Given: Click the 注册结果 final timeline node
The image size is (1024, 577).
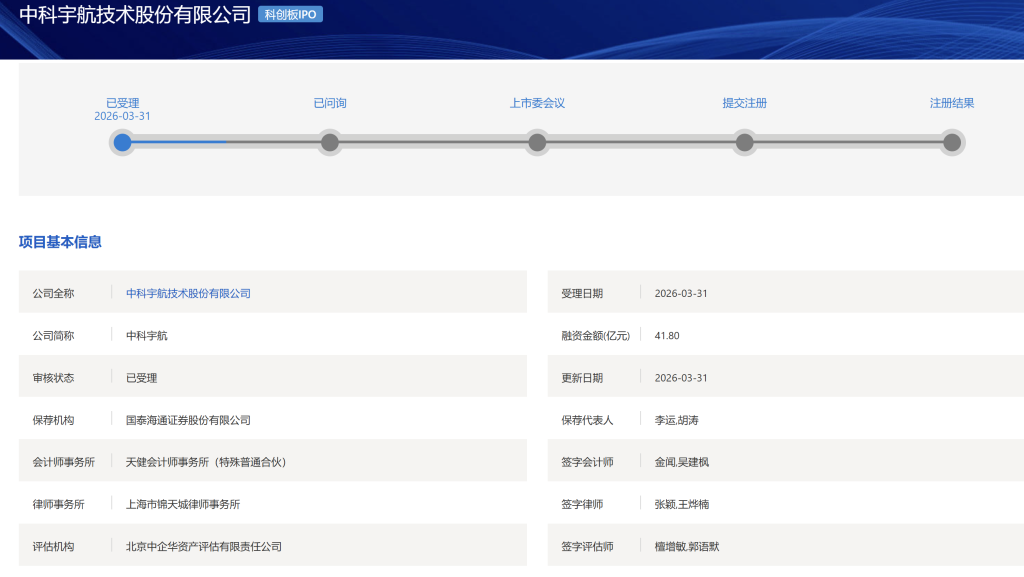Looking at the screenshot, I should click(x=952, y=143).
